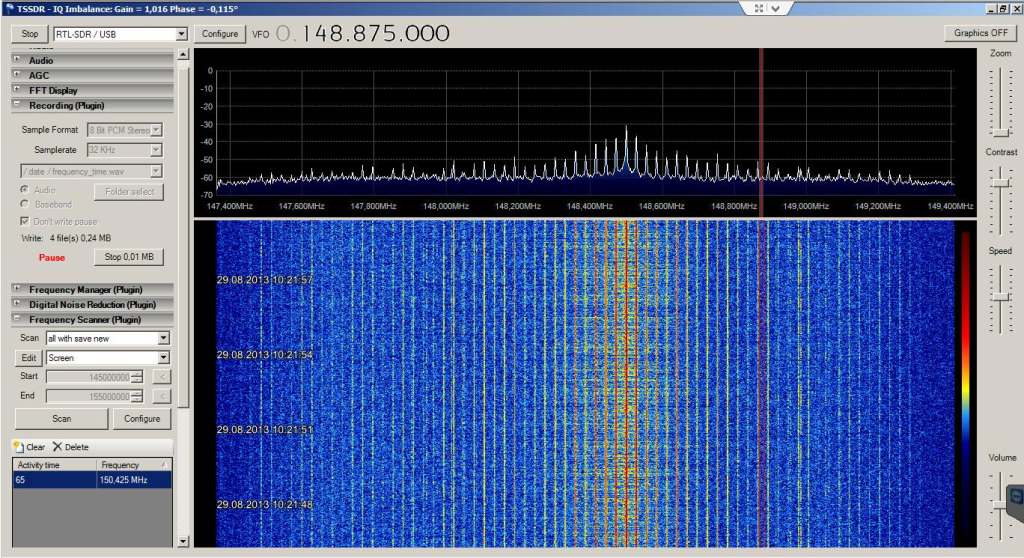Image resolution: width=1024 pixels, height=558 pixels.
Task: Click the red Pause label
Action: coord(52,257)
